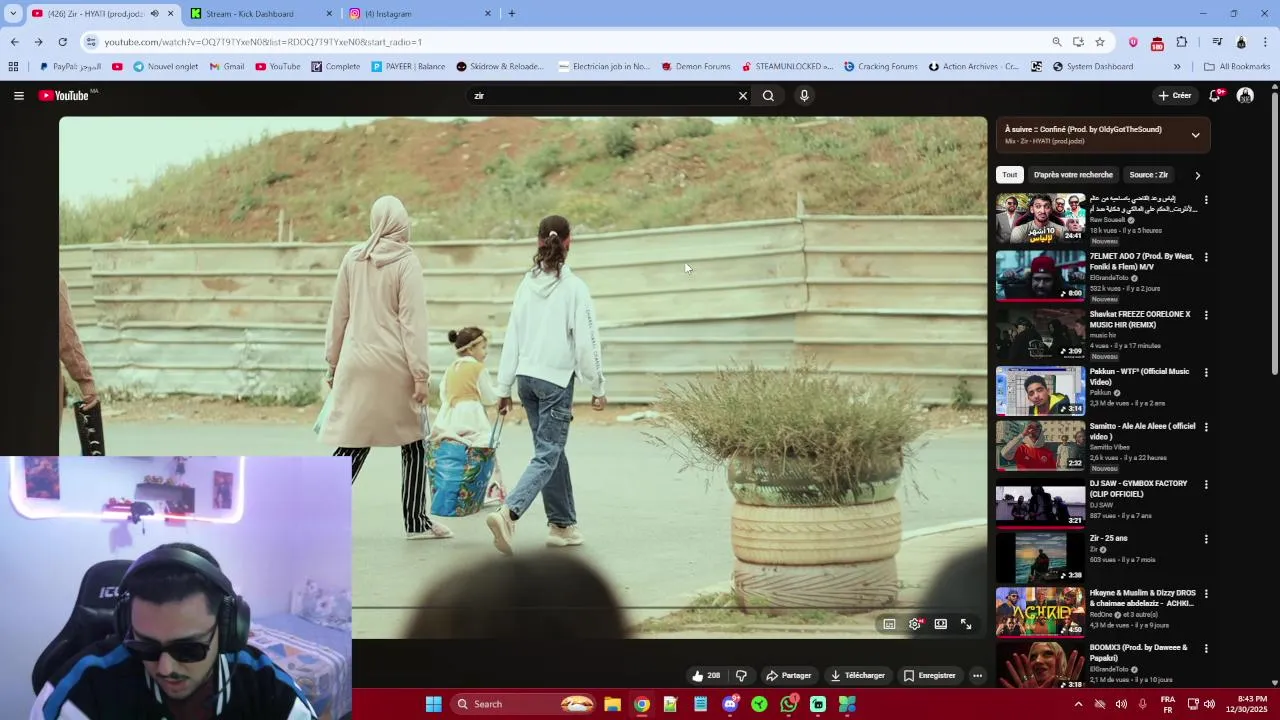Open the Chrome three-dot menu
The image size is (1280, 720).
click(1266, 42)
